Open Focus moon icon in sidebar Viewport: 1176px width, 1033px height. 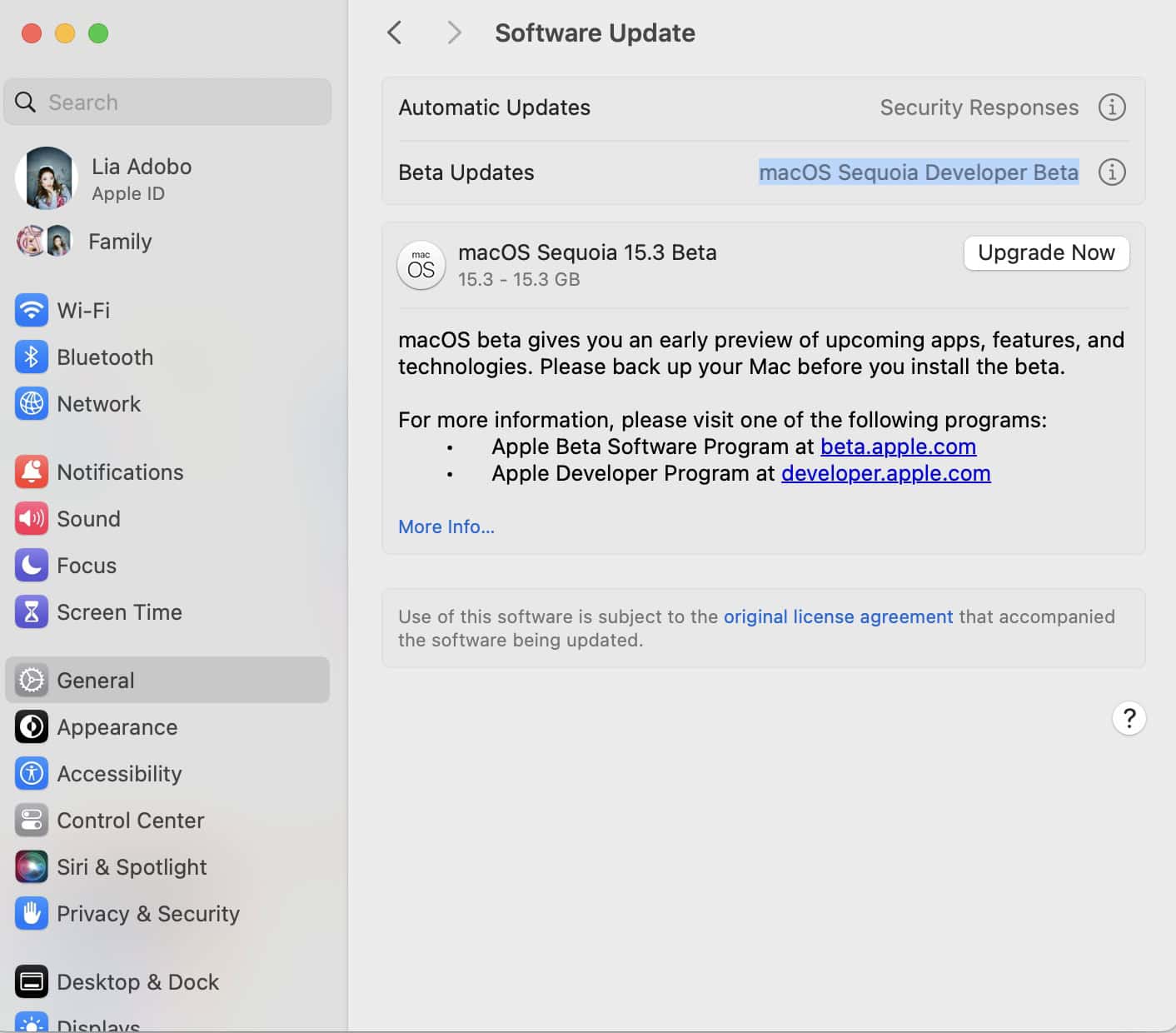tap(32, 566)
